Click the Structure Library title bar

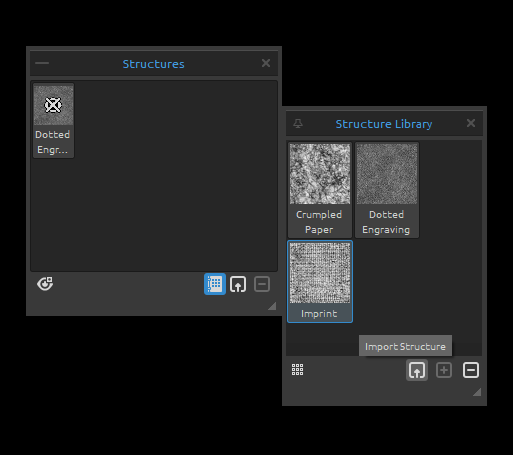click(384, 124)
